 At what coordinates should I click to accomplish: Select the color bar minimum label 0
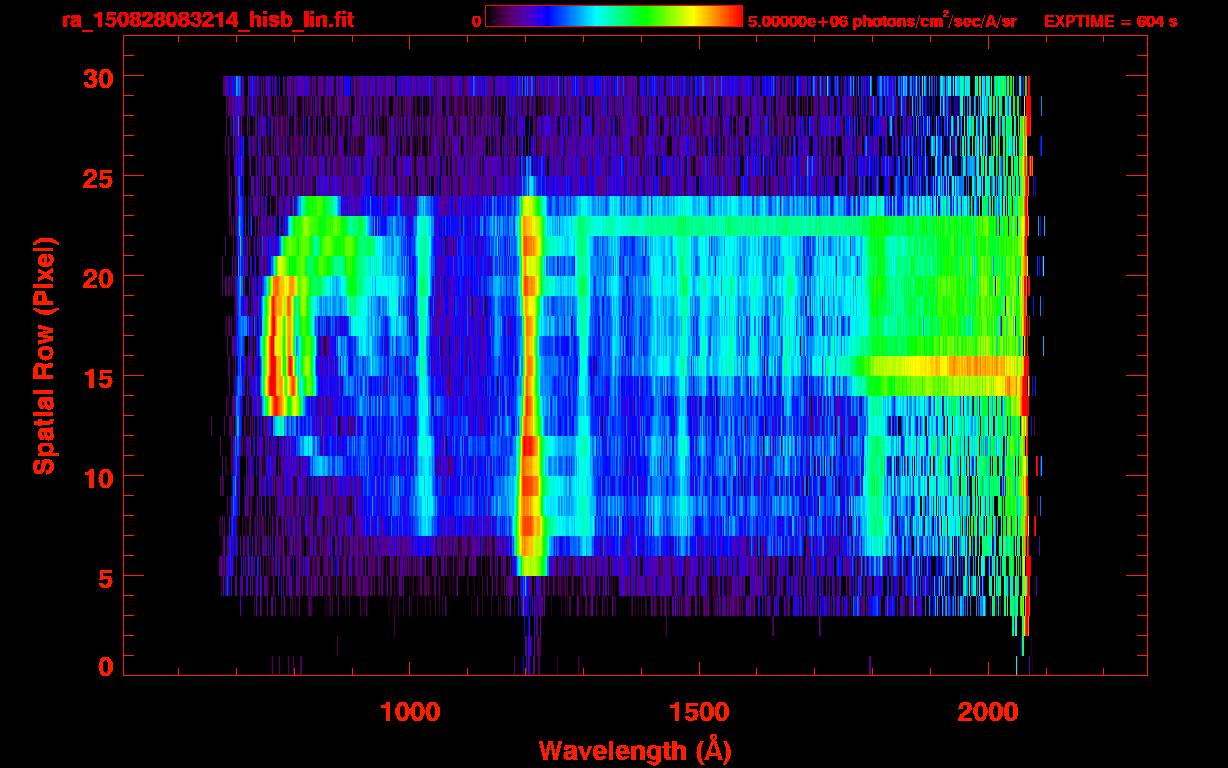click(477, 21)
